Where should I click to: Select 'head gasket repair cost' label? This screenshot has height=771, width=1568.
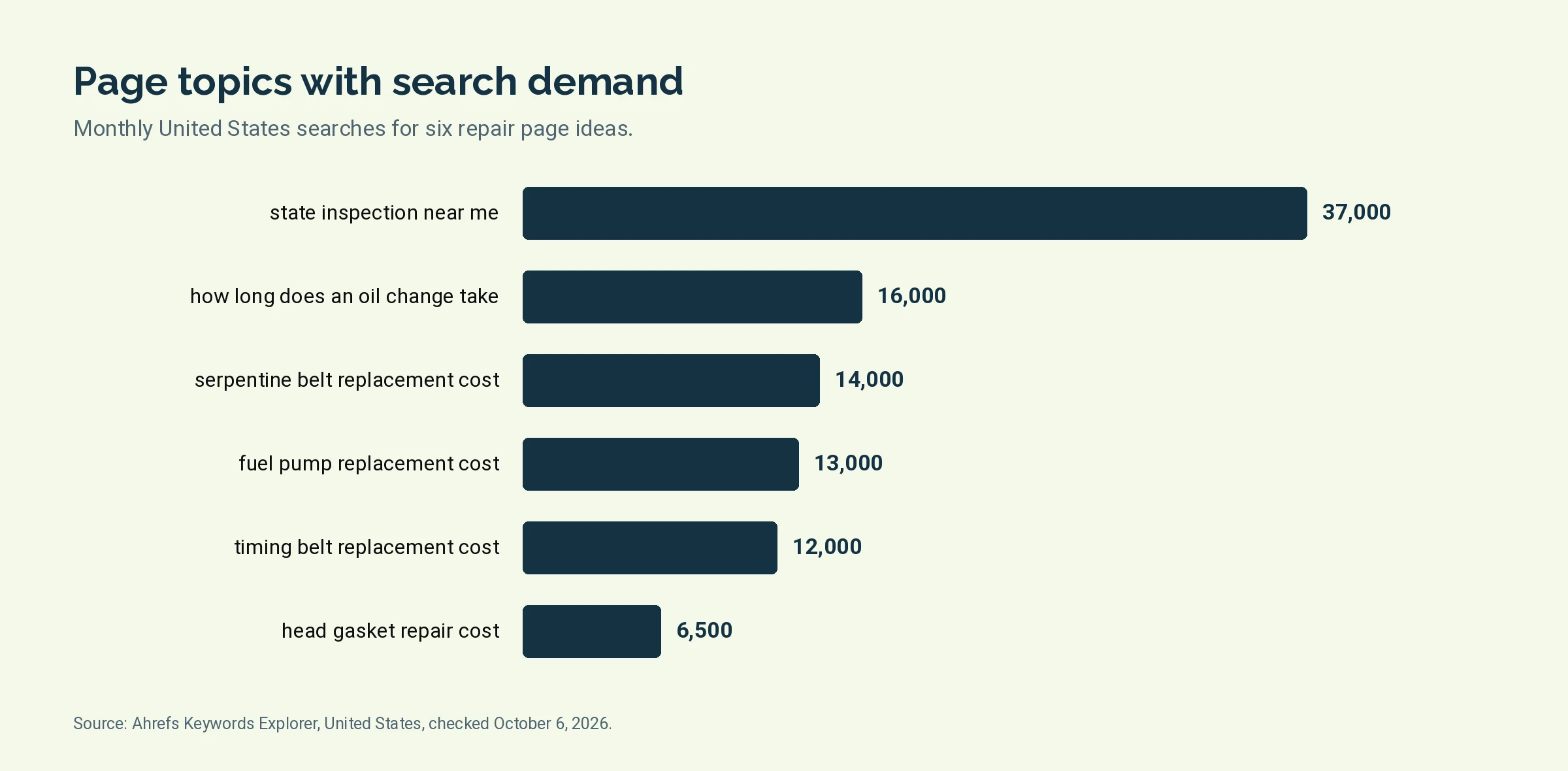coord(391,631)
